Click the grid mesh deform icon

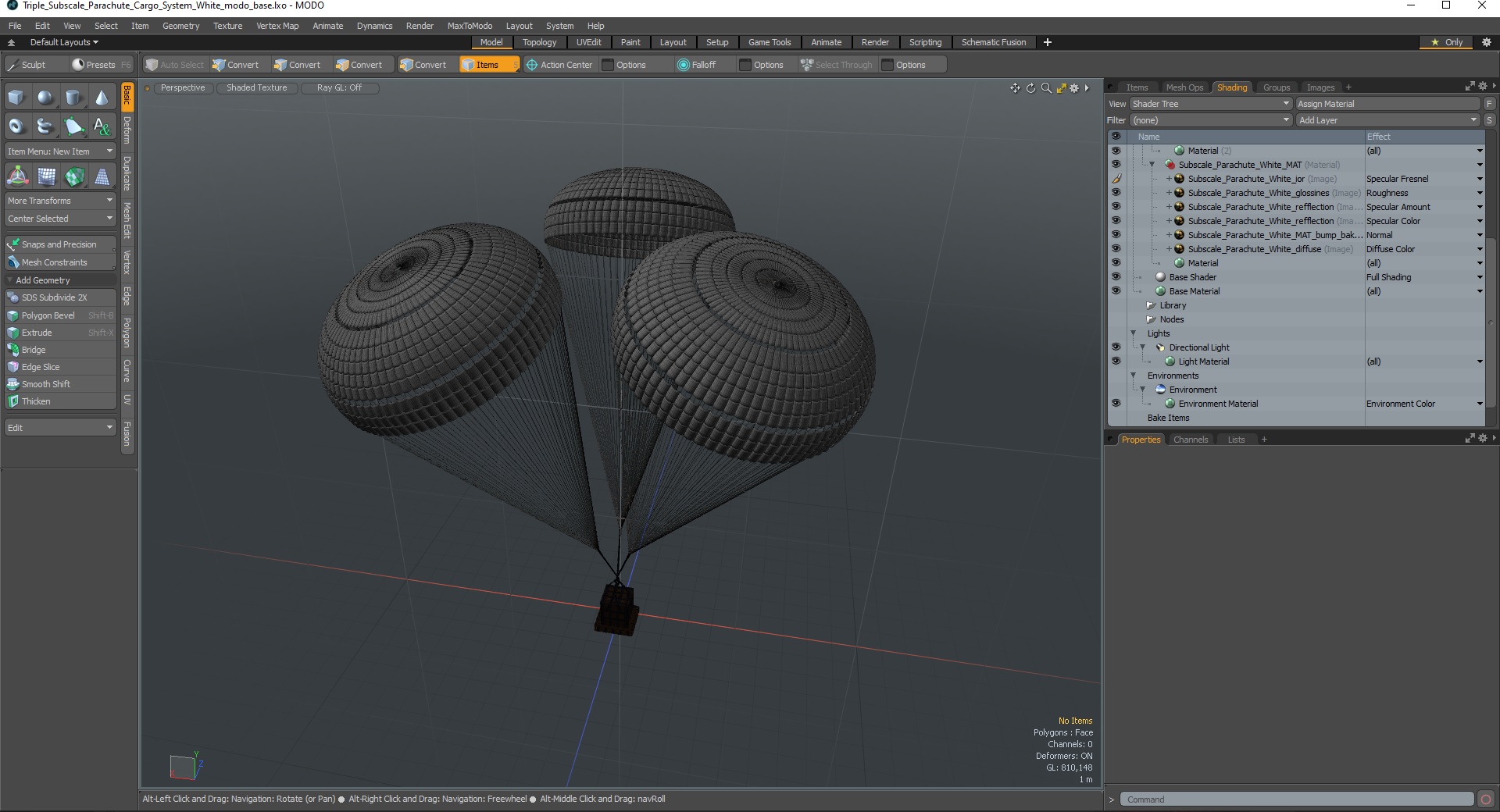point(46,177)
